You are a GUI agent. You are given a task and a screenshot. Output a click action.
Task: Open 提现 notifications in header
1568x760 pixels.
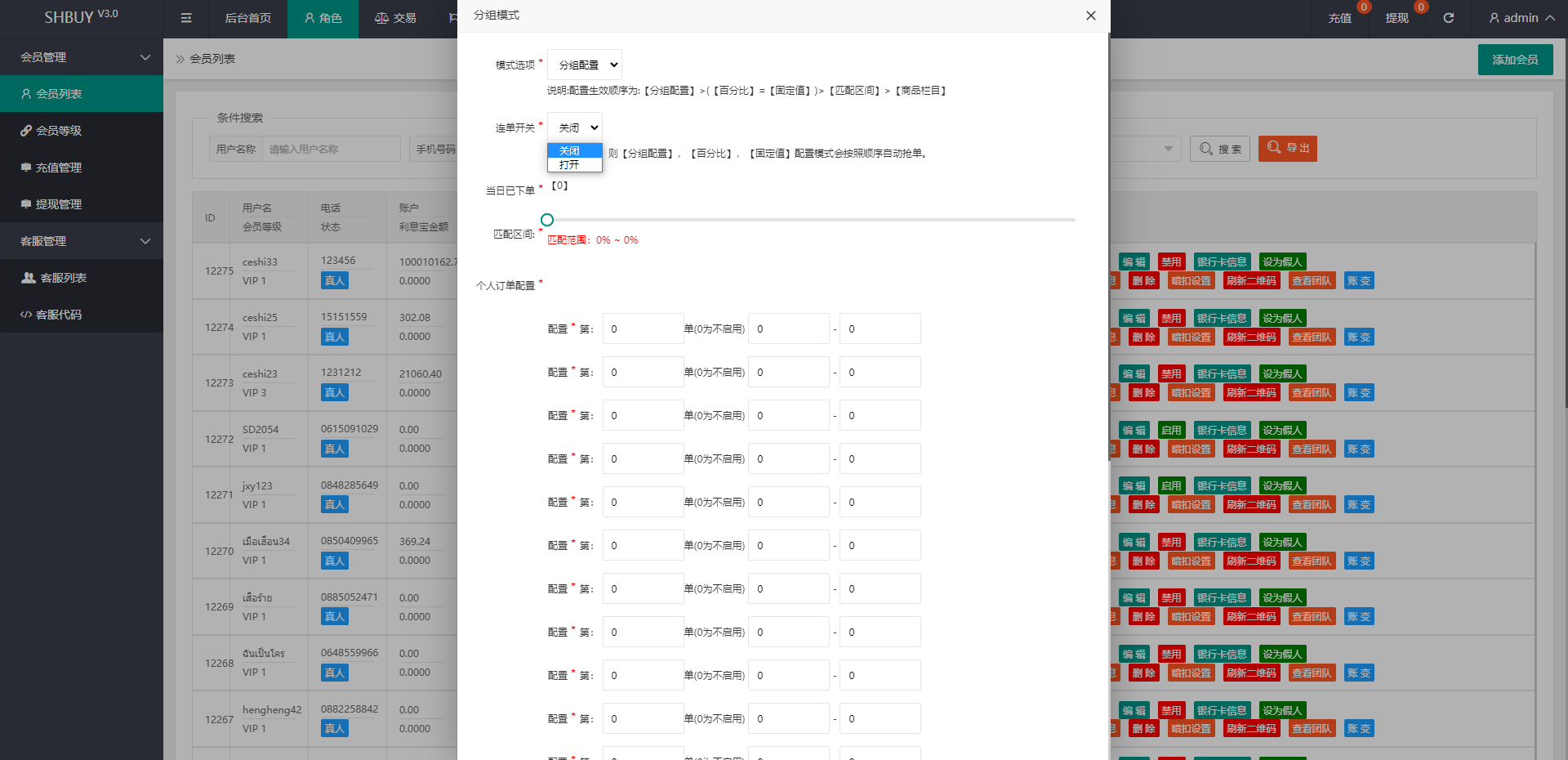pyautogui.click(x=1396, y=18)
